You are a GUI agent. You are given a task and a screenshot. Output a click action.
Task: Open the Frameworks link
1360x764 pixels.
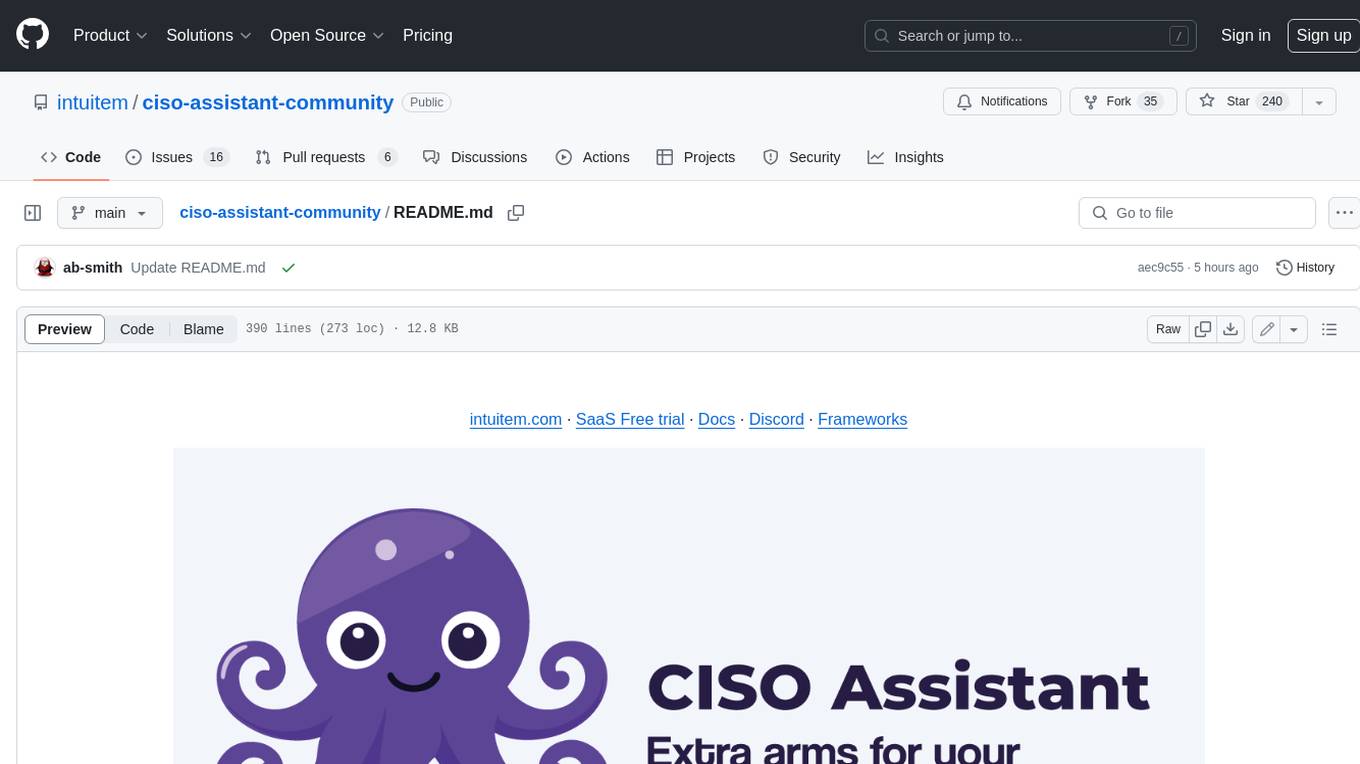coord(862,419)
